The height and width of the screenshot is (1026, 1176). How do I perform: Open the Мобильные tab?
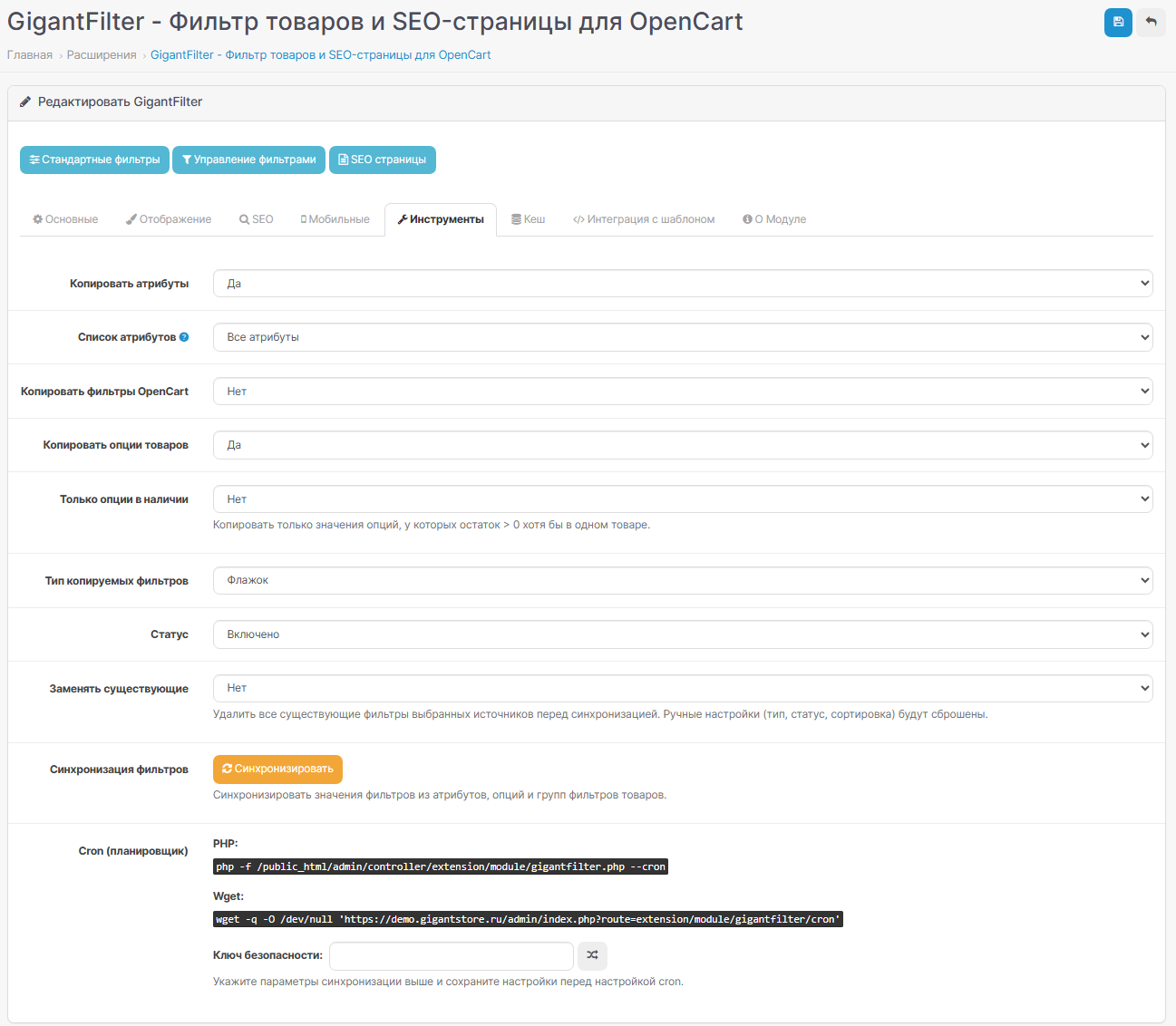pos(335,219)
